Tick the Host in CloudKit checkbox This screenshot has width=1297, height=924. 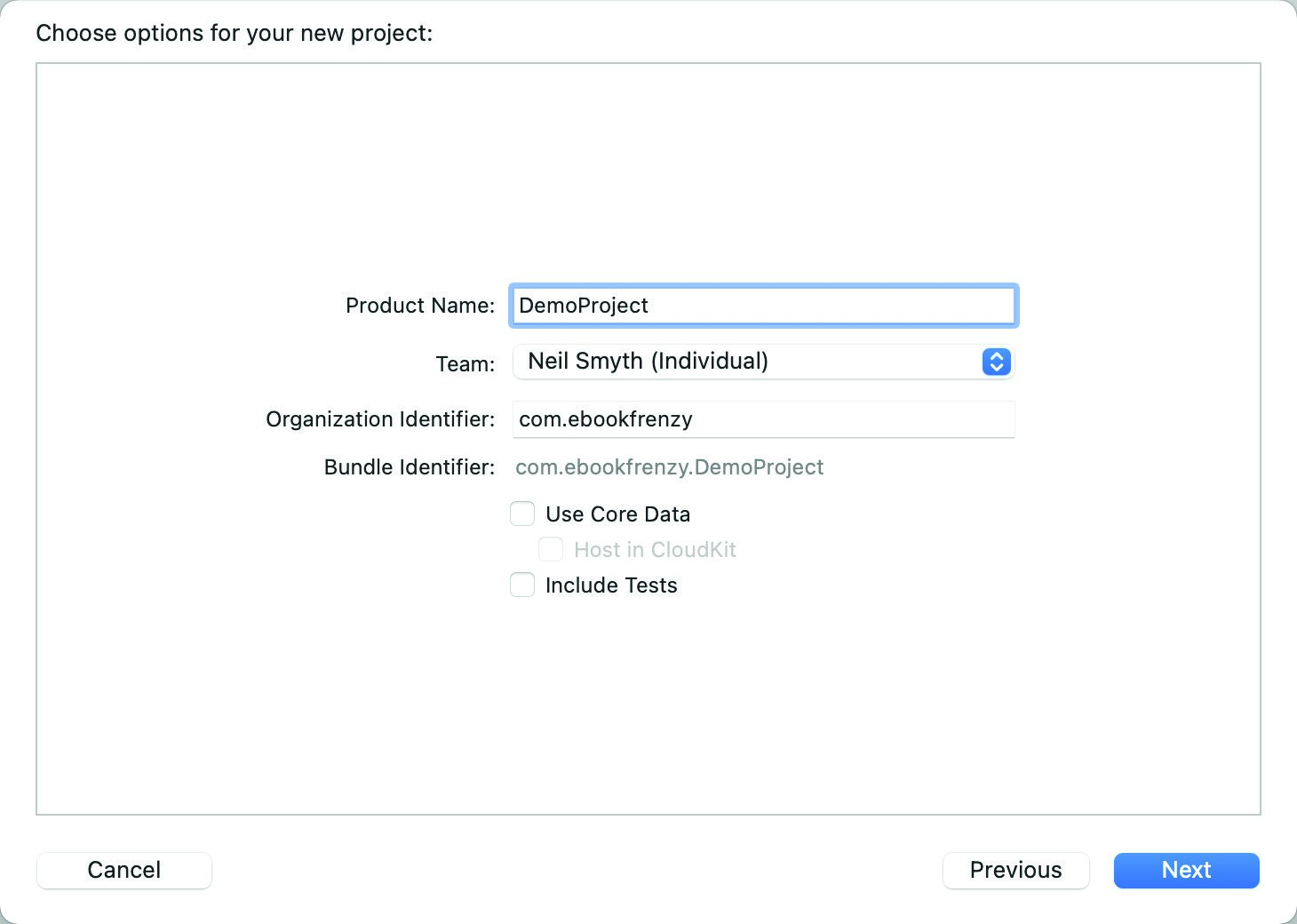pyautogui.click(x=551, y=549)
